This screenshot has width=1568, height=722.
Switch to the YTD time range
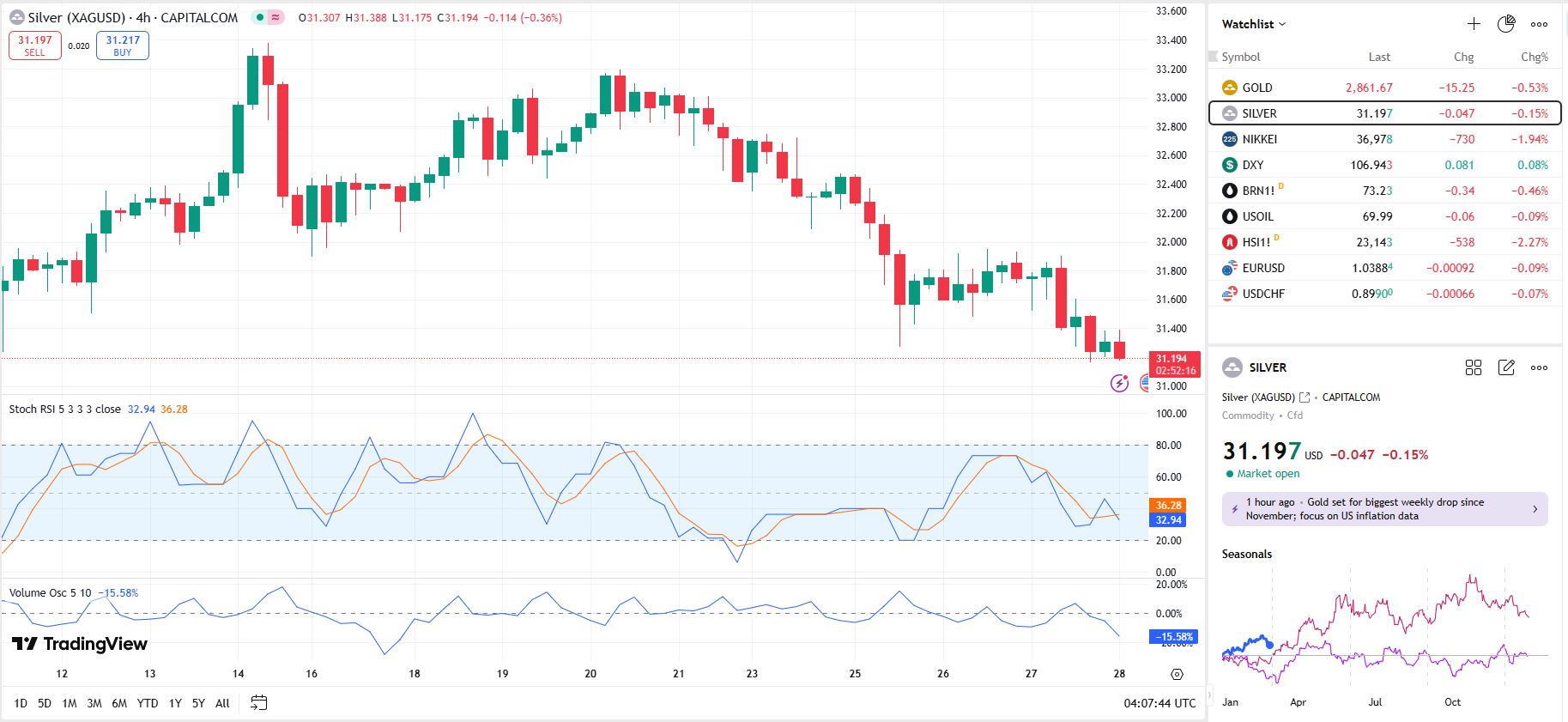coord(148,703)
